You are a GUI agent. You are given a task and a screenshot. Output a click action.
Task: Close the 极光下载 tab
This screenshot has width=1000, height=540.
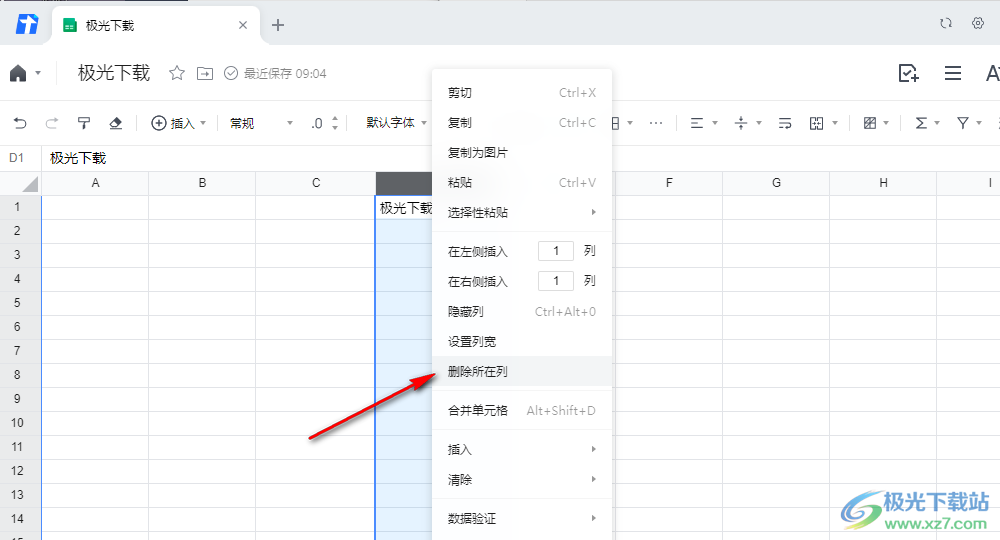pyautogui.click(x=243, y=25)
